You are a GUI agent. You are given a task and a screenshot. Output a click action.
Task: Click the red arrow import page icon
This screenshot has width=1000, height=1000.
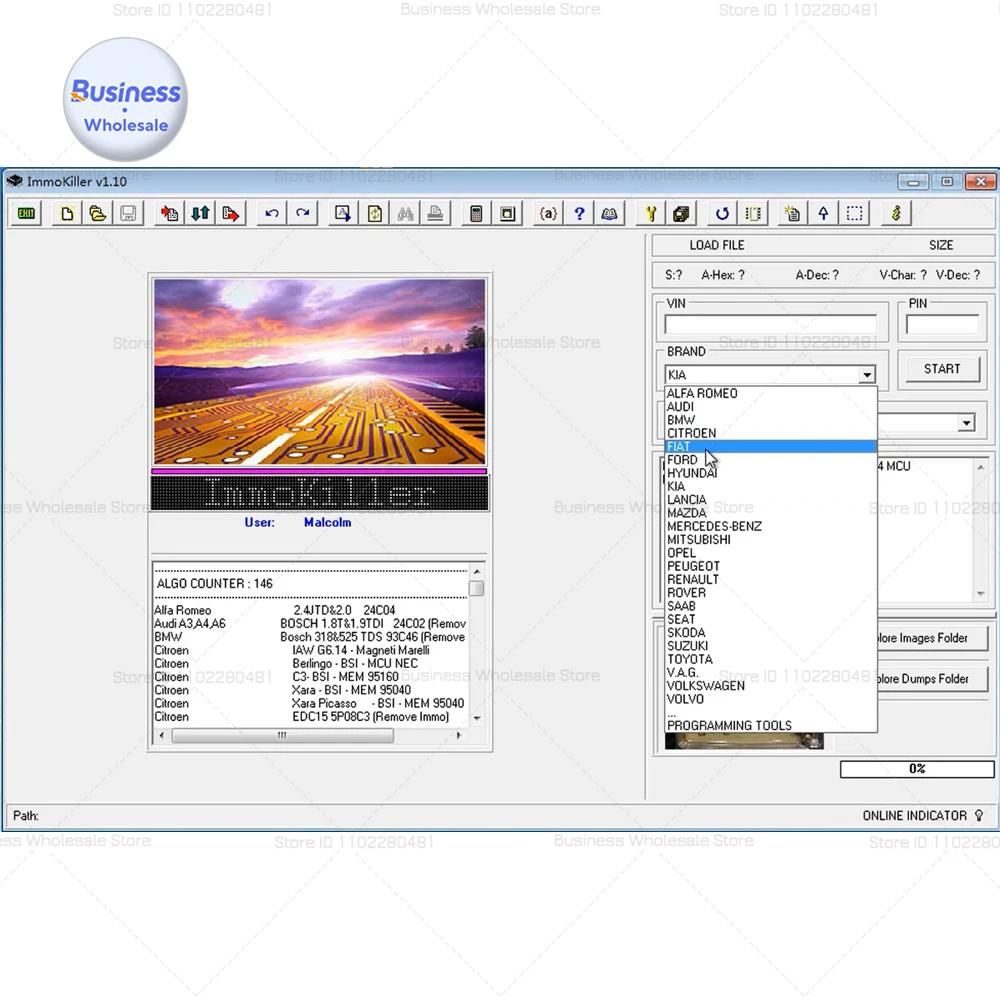(169, 214)
